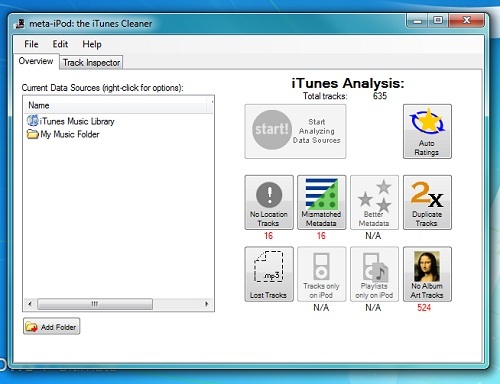This screenshot has height=384, width=500.
Task: Click the Start Analyzing Data Sources button
Action: 295,131
